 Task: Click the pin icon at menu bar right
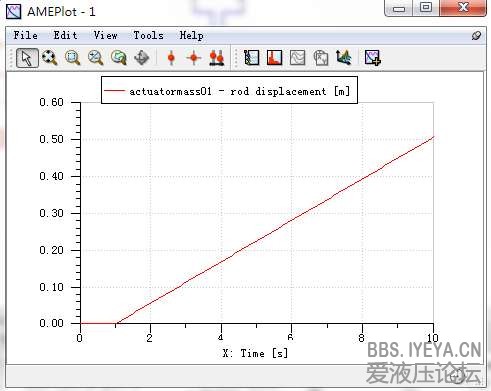pos(476,36)
